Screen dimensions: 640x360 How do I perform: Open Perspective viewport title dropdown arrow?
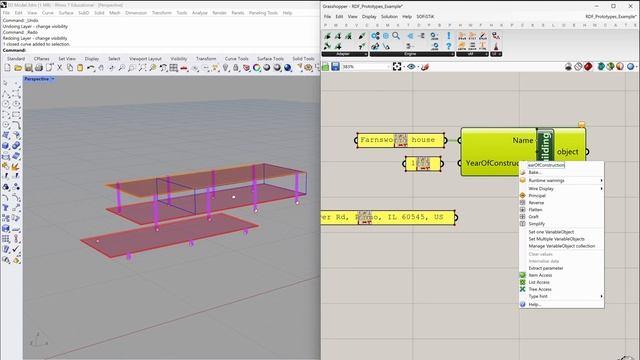click(53, 79)
